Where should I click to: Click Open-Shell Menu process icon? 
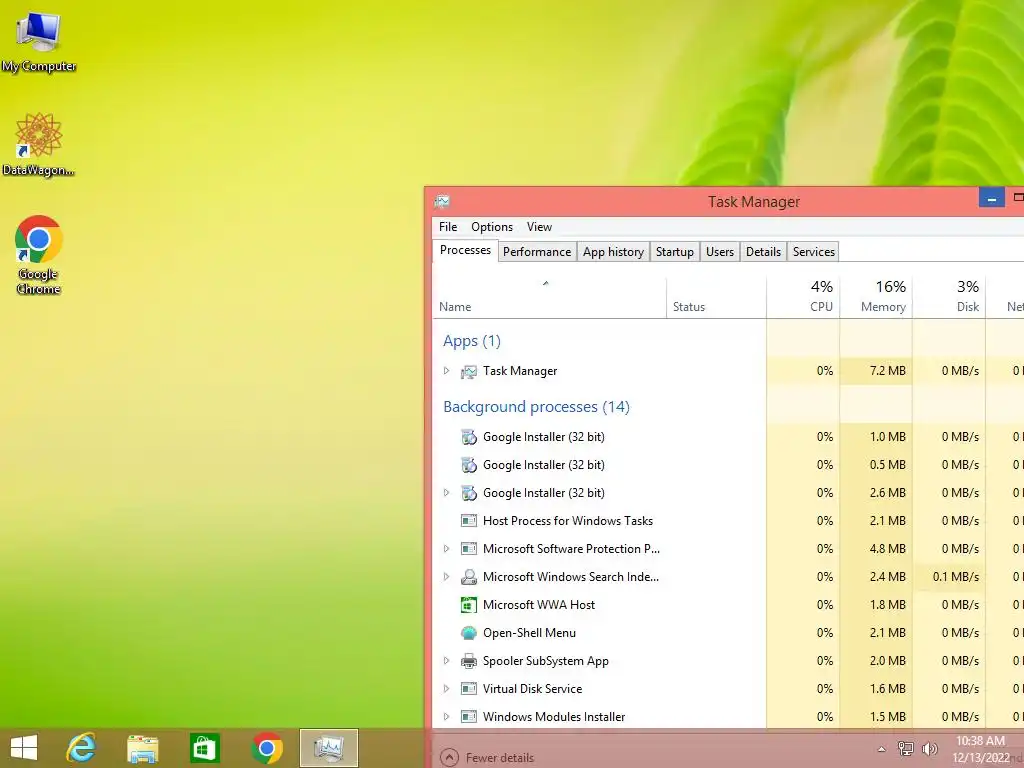pyautogui.click(x=468, y=633)
